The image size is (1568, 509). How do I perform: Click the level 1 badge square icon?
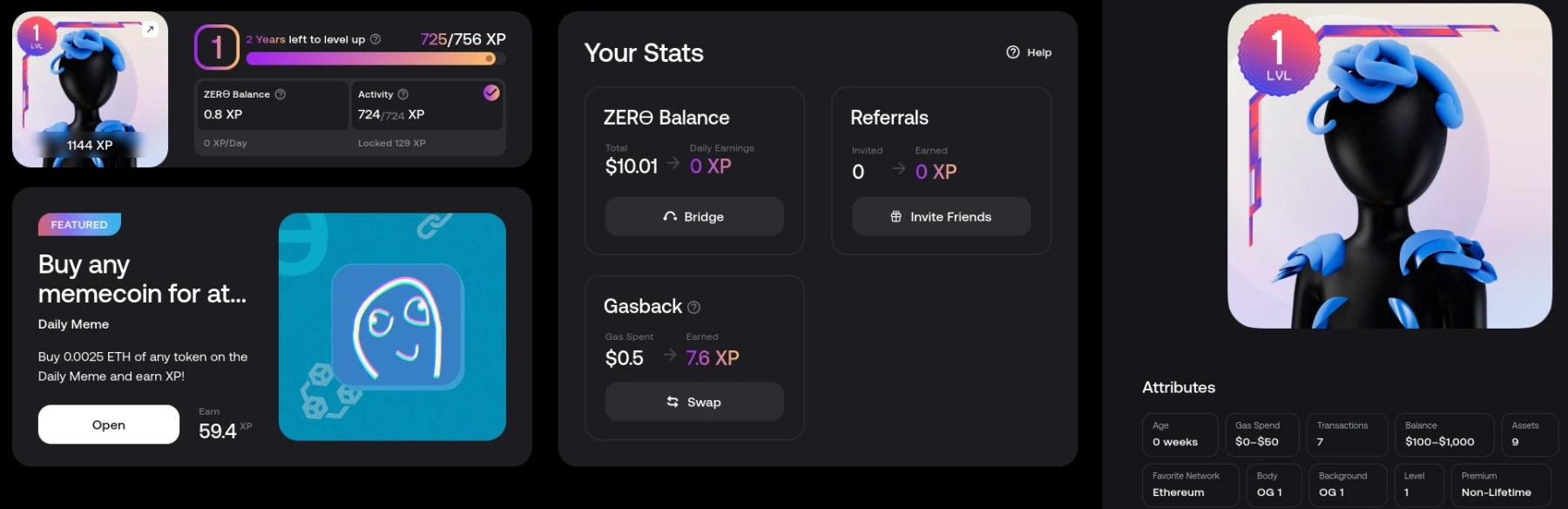coord(217,47)
